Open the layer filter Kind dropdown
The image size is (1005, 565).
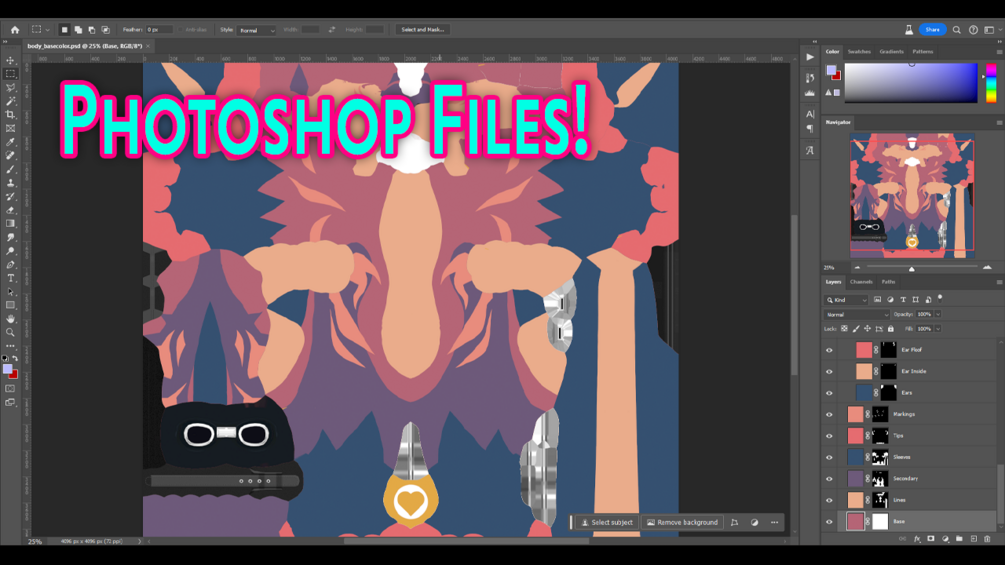[846, 300]
